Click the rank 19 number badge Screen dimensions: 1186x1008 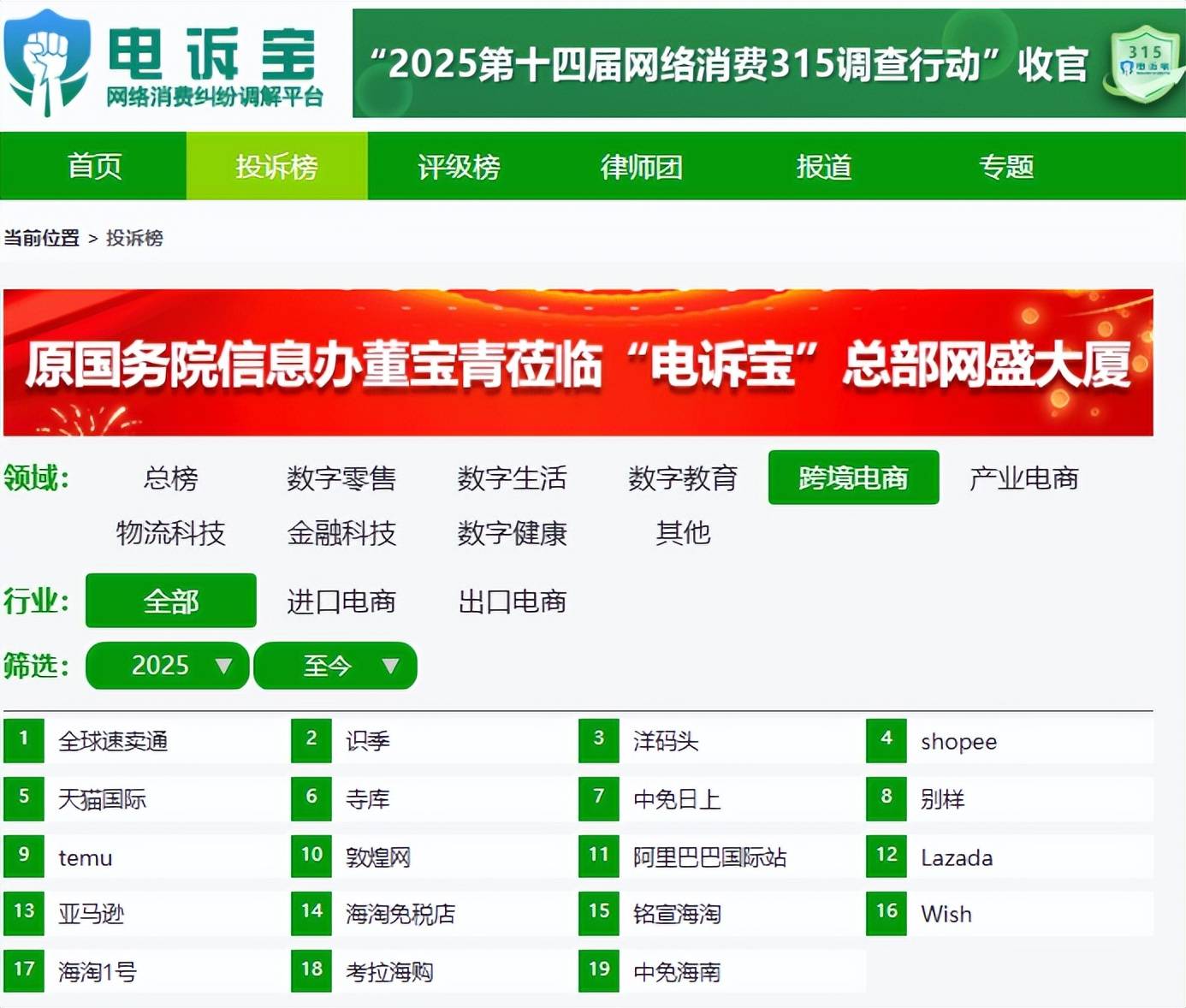point(599,970)
